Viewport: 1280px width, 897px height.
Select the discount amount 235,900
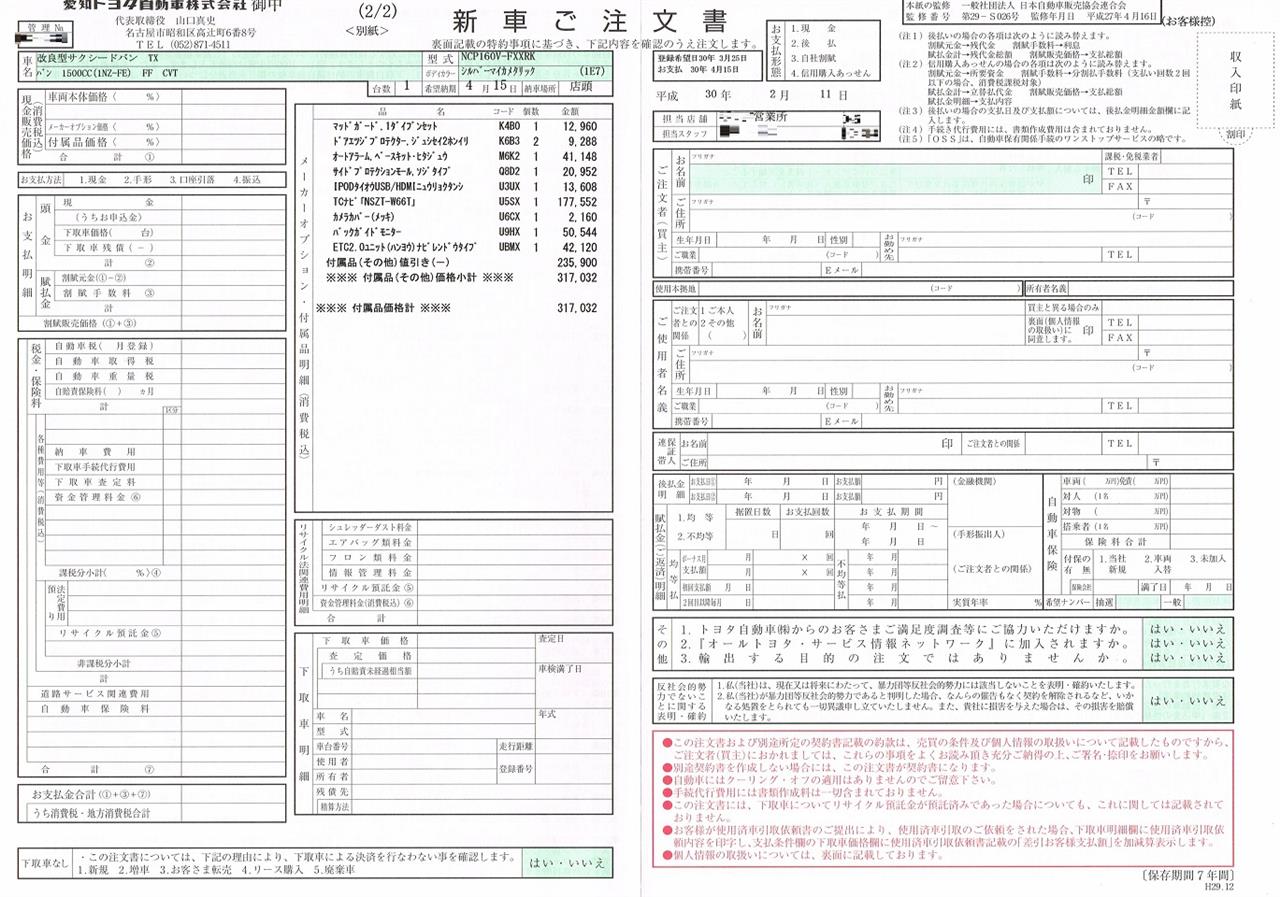pos(576,262)
